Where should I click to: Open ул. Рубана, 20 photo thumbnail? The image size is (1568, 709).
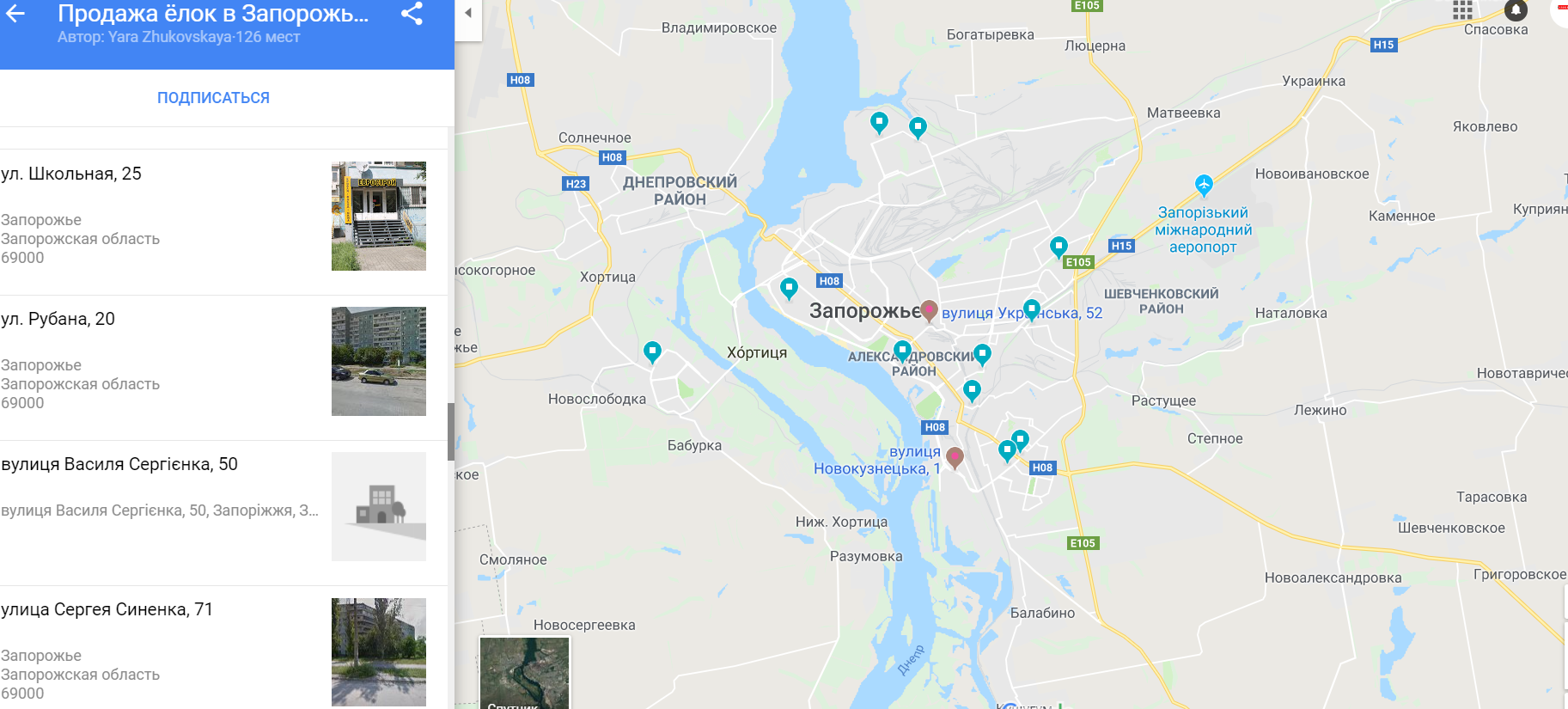tap(379, 362)
